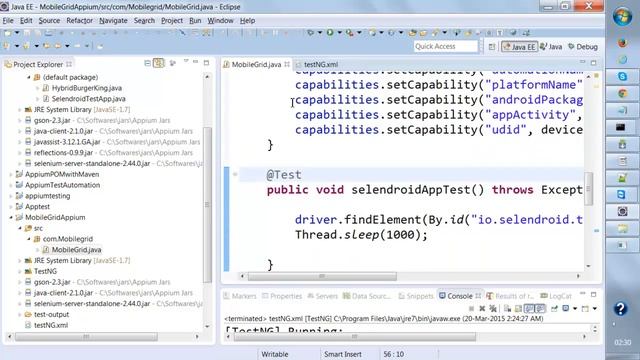The height and width of the screenshot is (360, 640).
Task: Switch to the Java perspective
Action: [551, 47]
